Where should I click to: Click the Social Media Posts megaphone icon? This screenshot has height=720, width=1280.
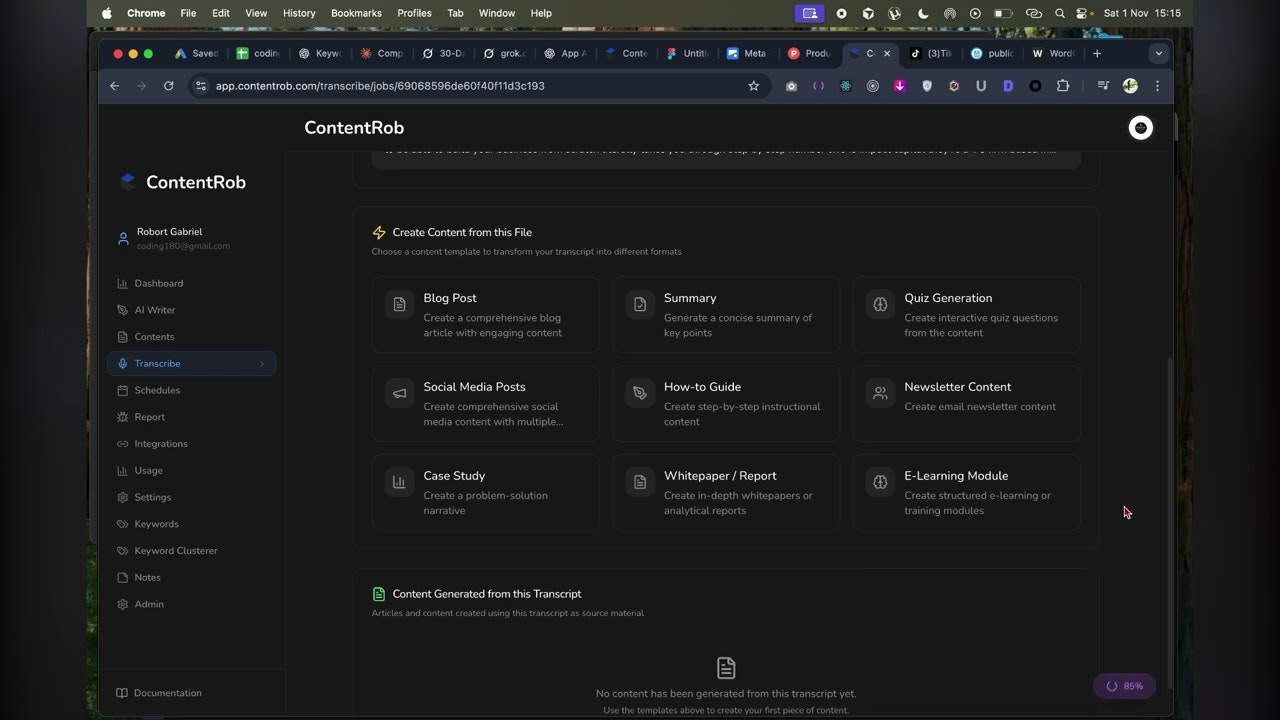coord(399,394)
